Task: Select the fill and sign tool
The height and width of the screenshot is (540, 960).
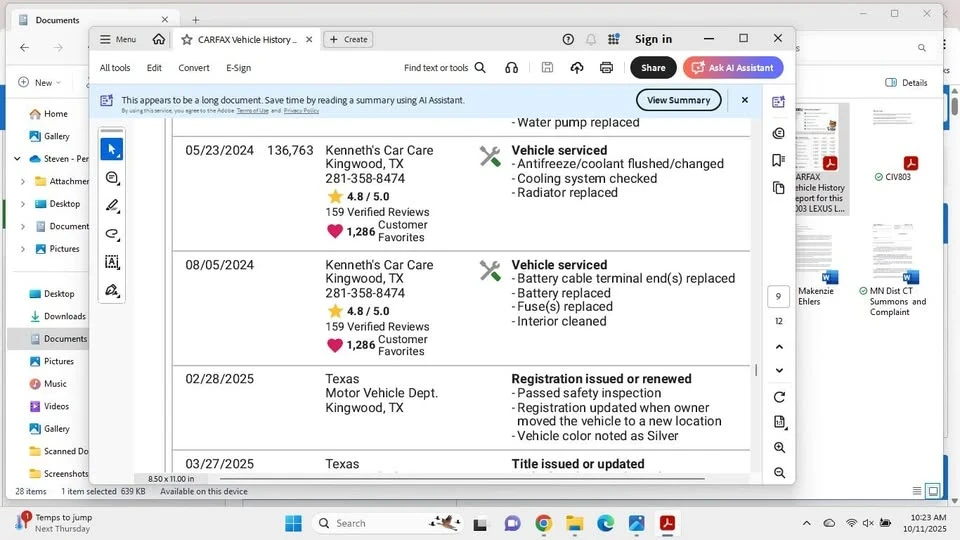Action: tap(112, 290)
